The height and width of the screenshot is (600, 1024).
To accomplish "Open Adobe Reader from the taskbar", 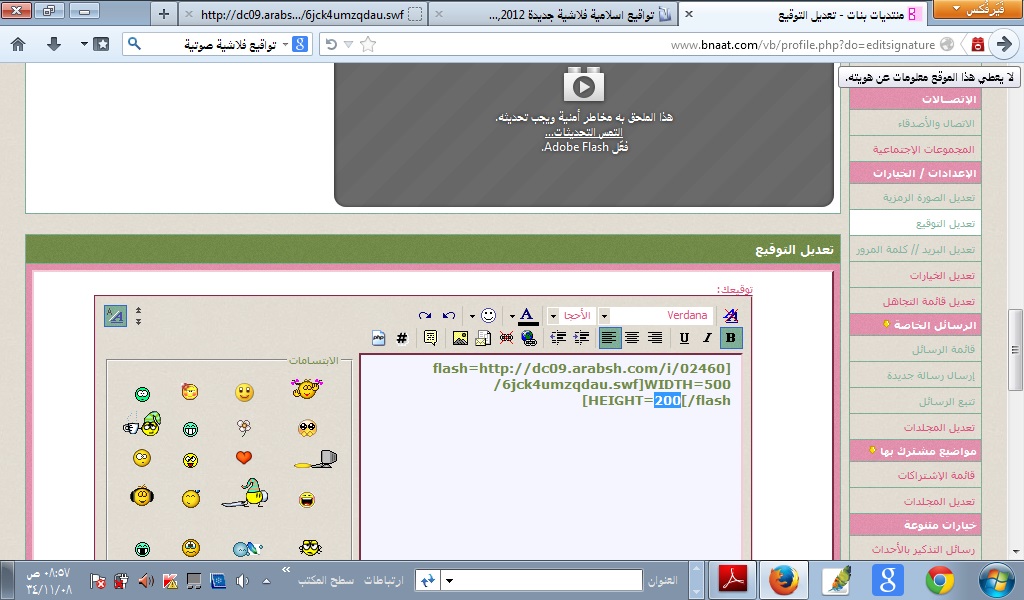I will tap(732, 579).
